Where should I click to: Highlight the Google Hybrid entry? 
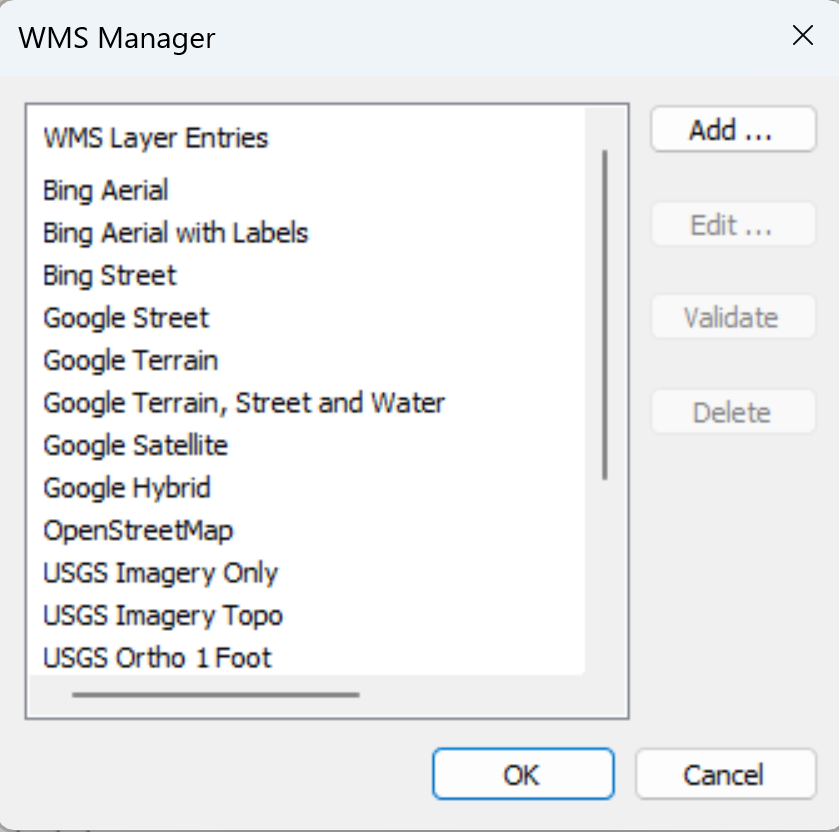pos(127,488)
